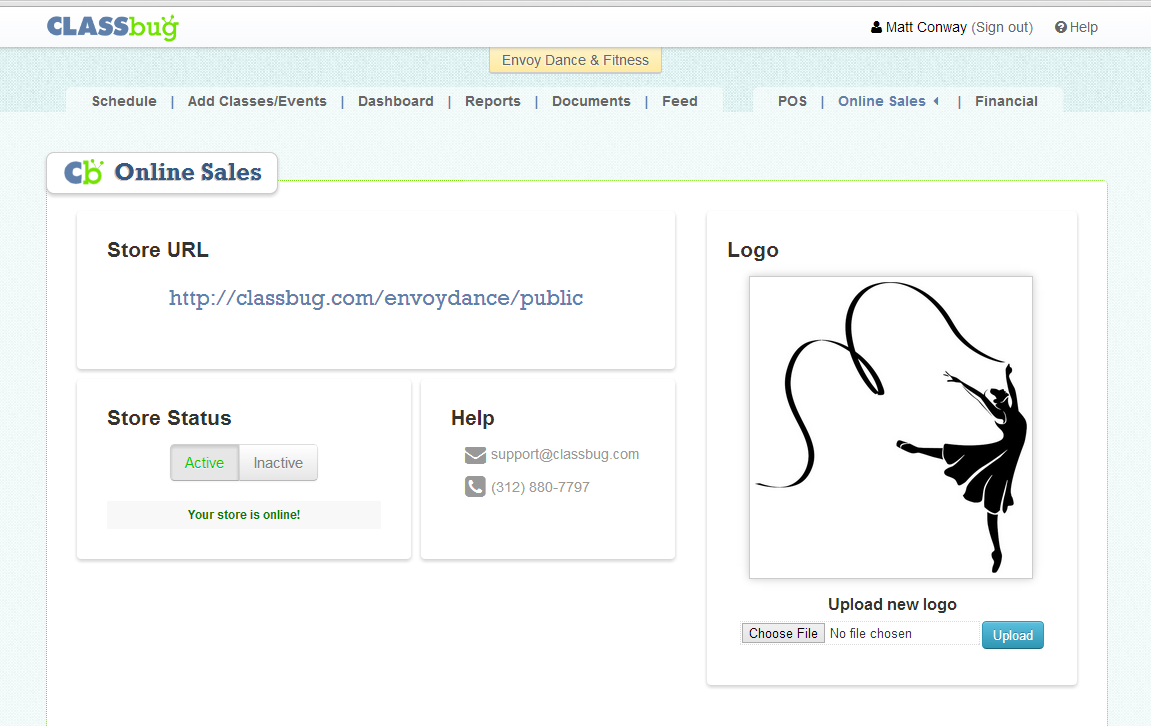Go to Add Classes/Events
Image resolution: width=1151 pixels, height=726 pixels.
click(257, 101)
